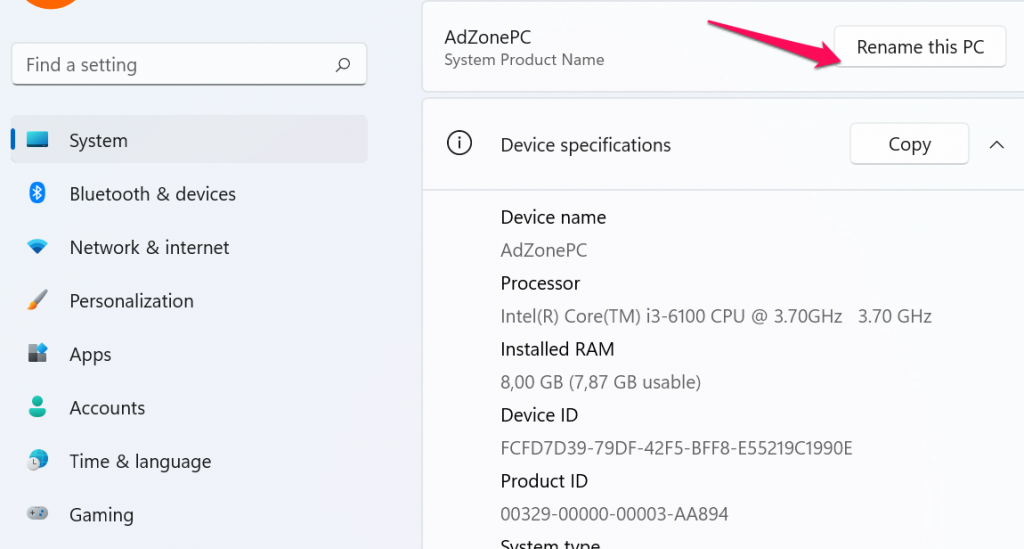Open Personalization settings
This screenshot has height=549, width=1024.
(189, 300)
